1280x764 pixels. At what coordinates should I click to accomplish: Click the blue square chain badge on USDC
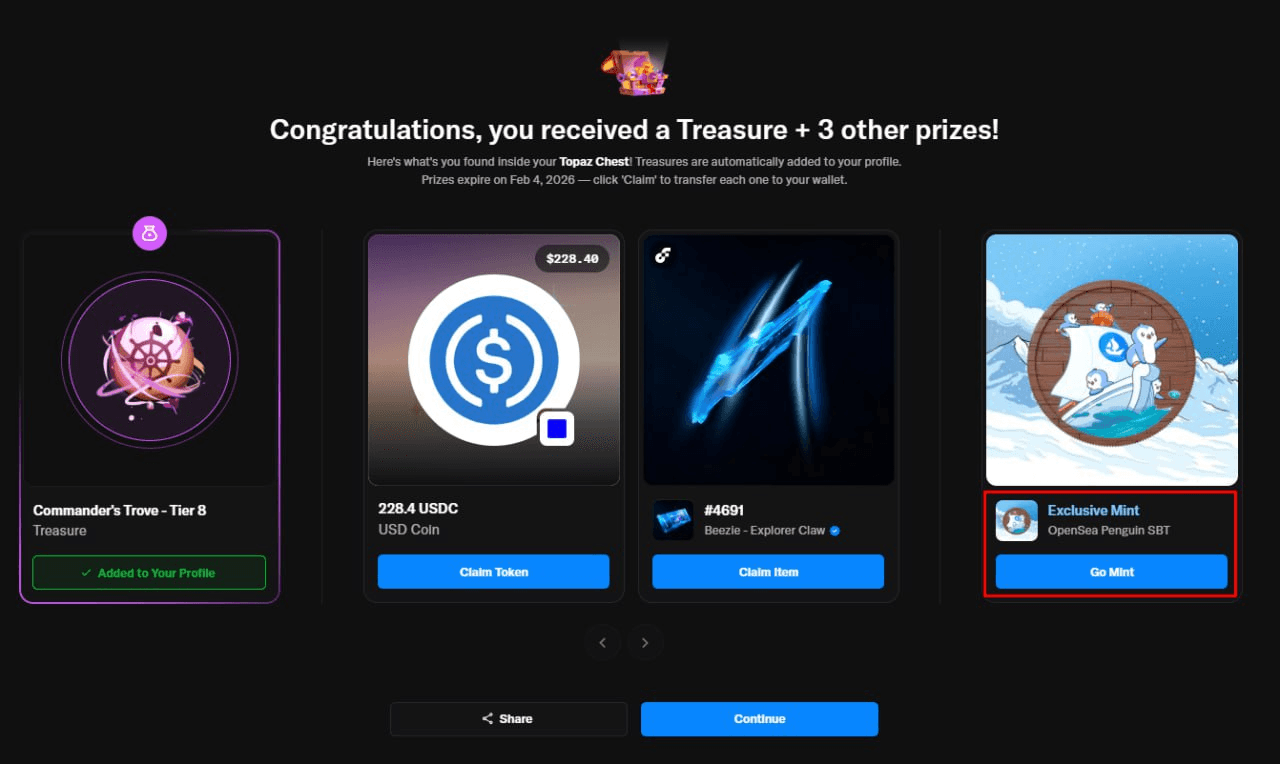[557, 428]
